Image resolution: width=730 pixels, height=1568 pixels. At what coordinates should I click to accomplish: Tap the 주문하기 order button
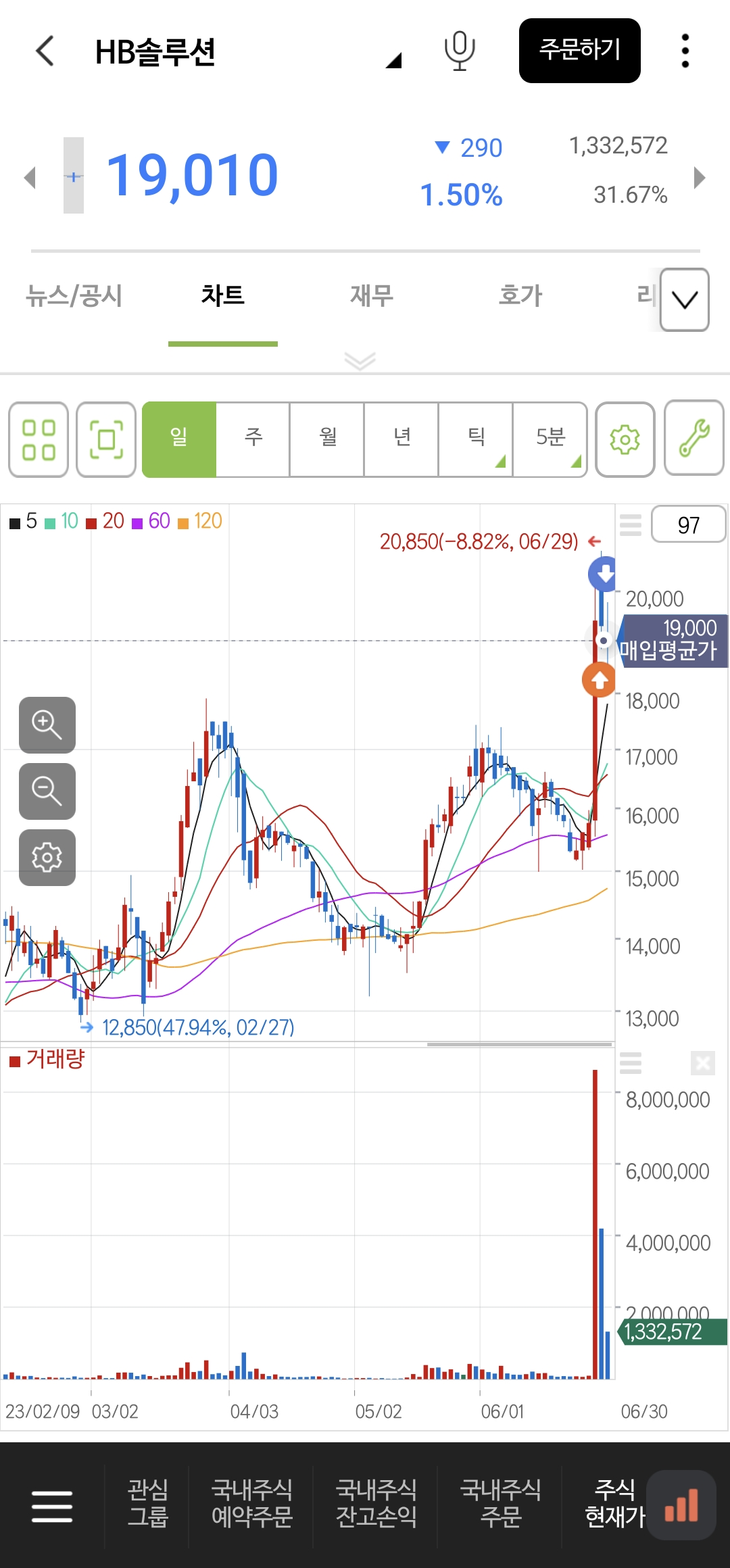pos(580,51)
